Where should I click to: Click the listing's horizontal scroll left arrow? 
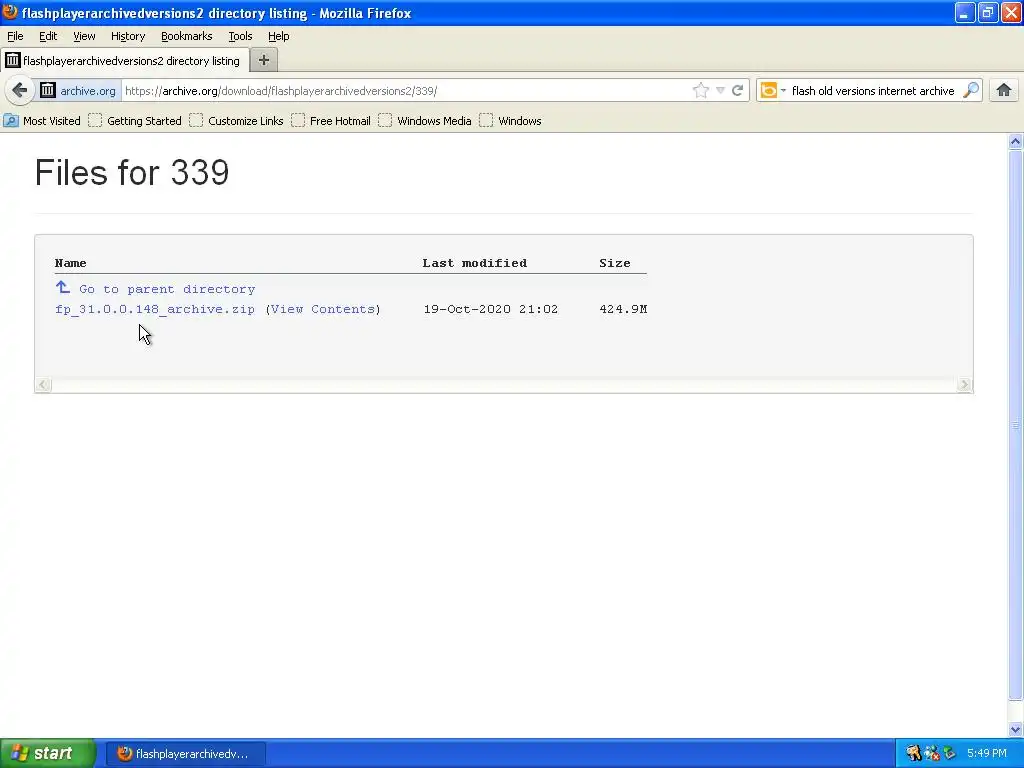pyautogui.click(x=43, y=385)
